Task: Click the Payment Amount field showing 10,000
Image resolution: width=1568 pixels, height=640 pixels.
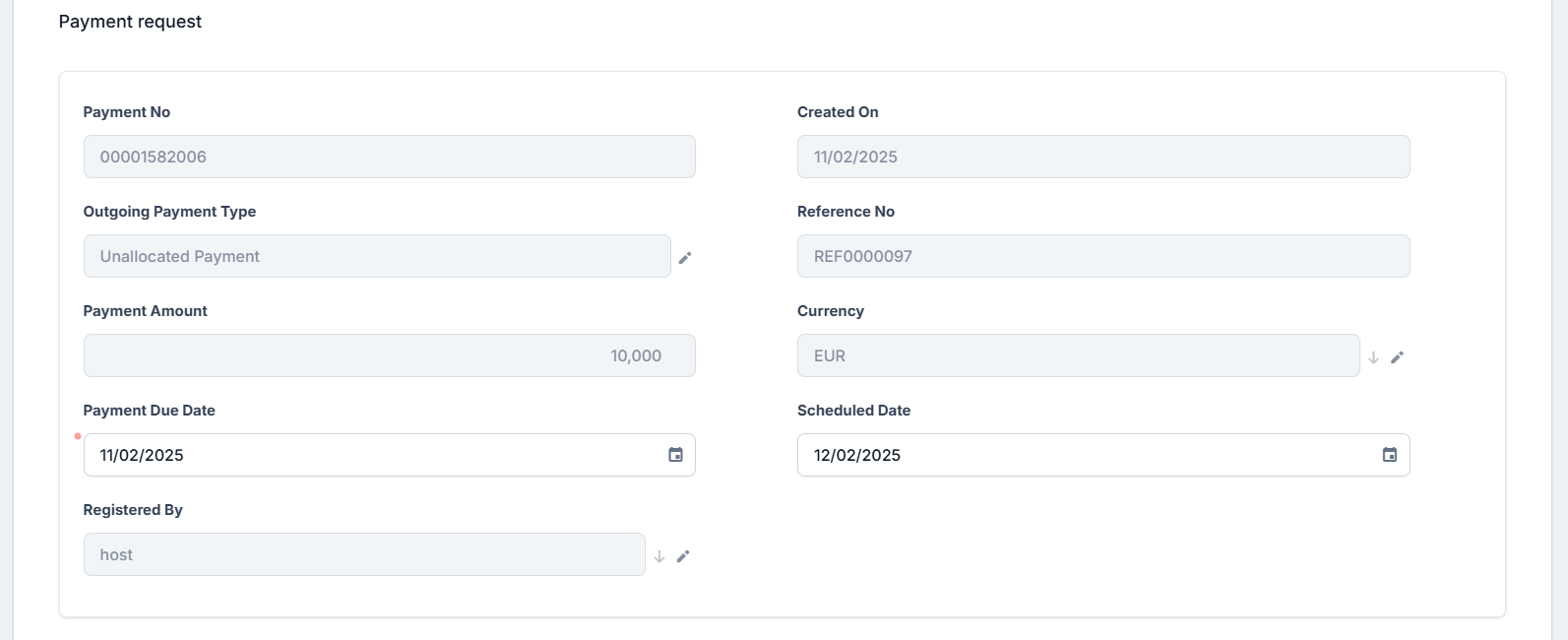Action: tap(389, 355)
